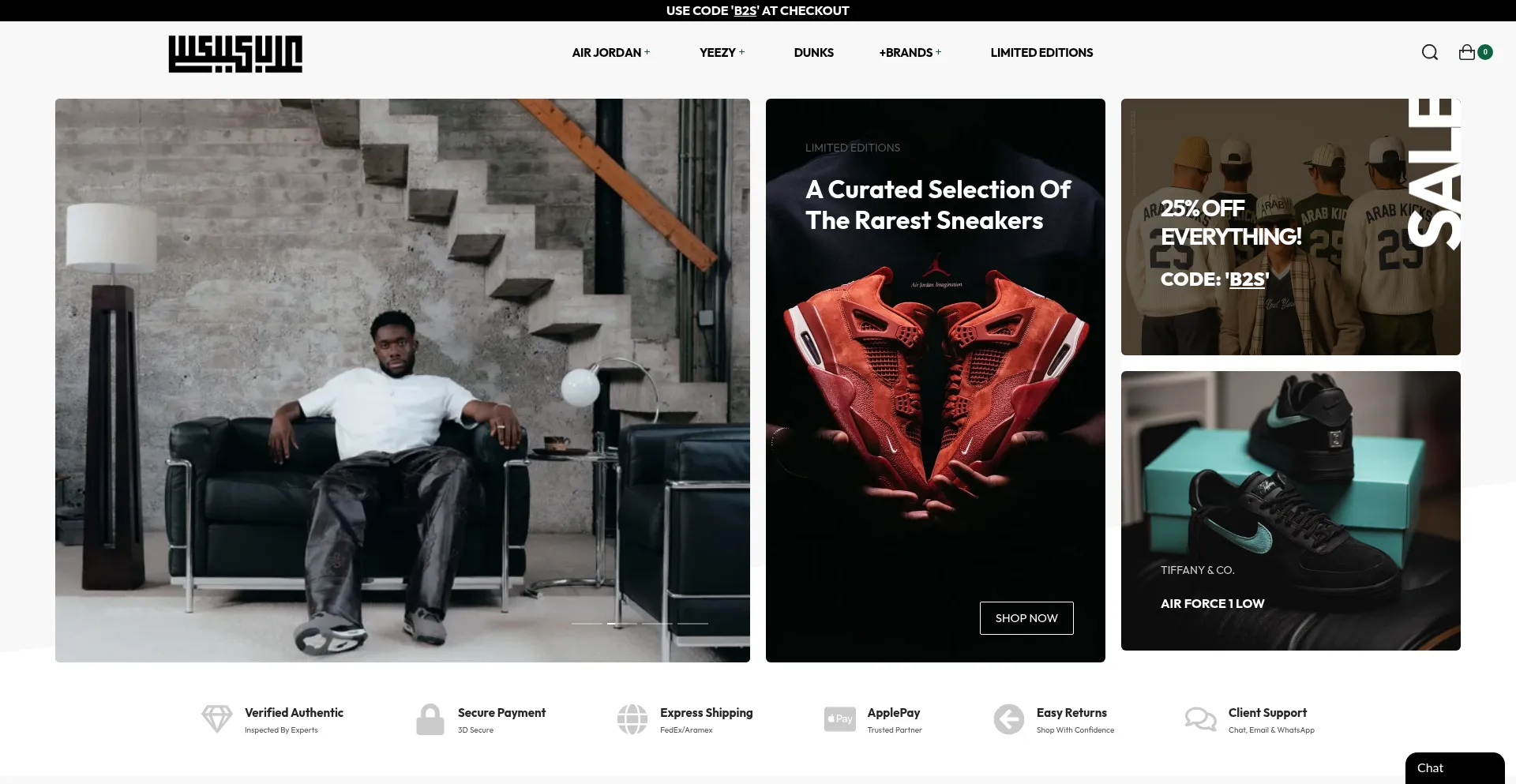
Task: Click the Secure Payment padlock icon
Action: [430, 719]
